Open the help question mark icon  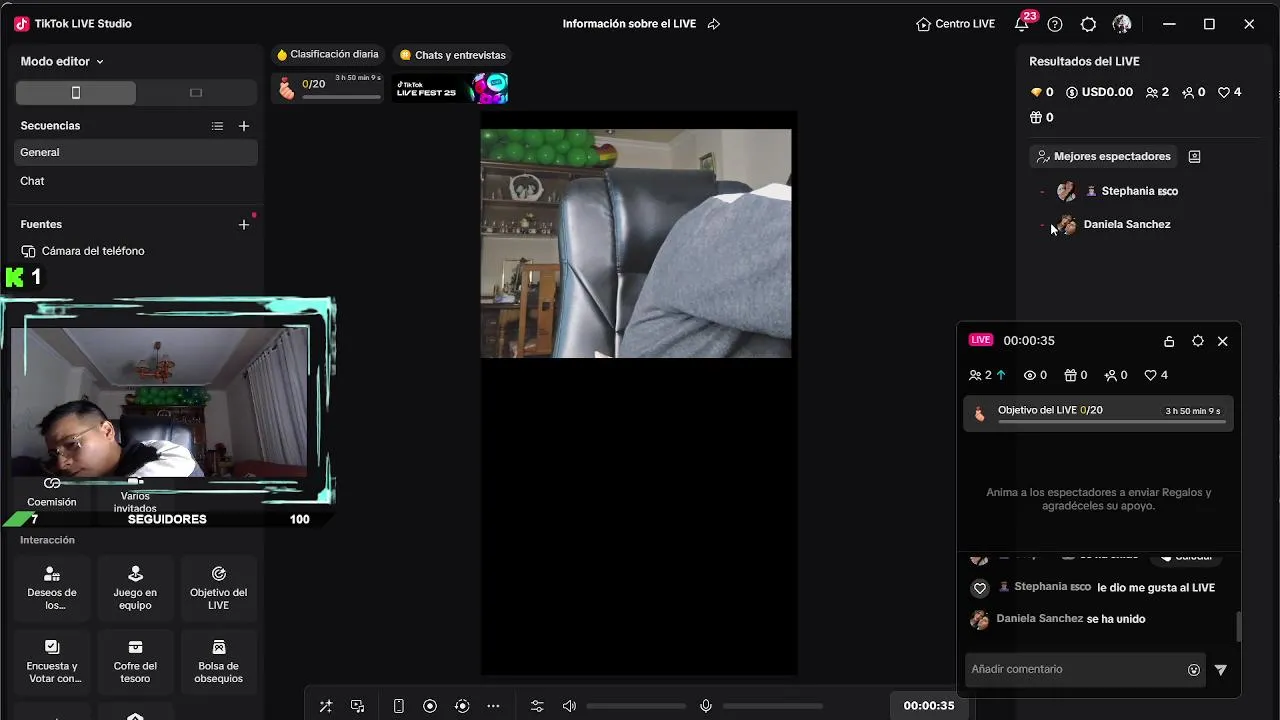point(1055,24)
